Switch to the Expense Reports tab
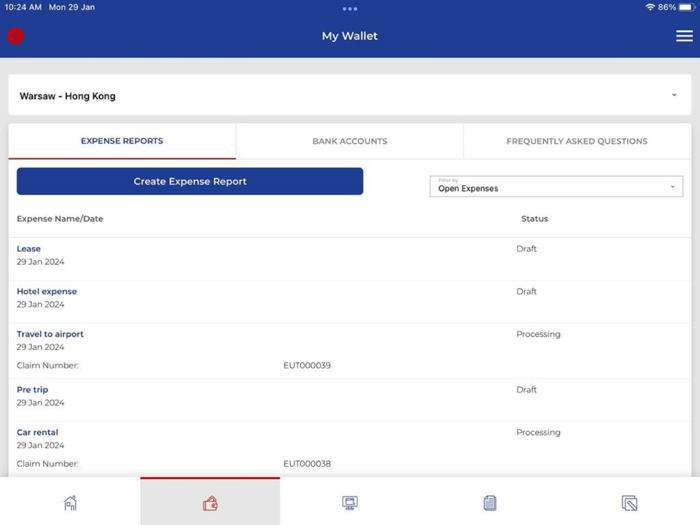Screen dimensions: 700x525 tap(122, 141)
